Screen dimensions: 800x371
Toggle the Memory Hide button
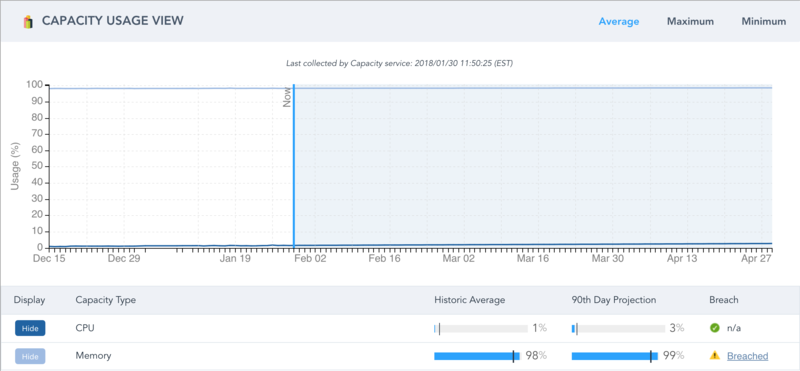click(30, 356)
